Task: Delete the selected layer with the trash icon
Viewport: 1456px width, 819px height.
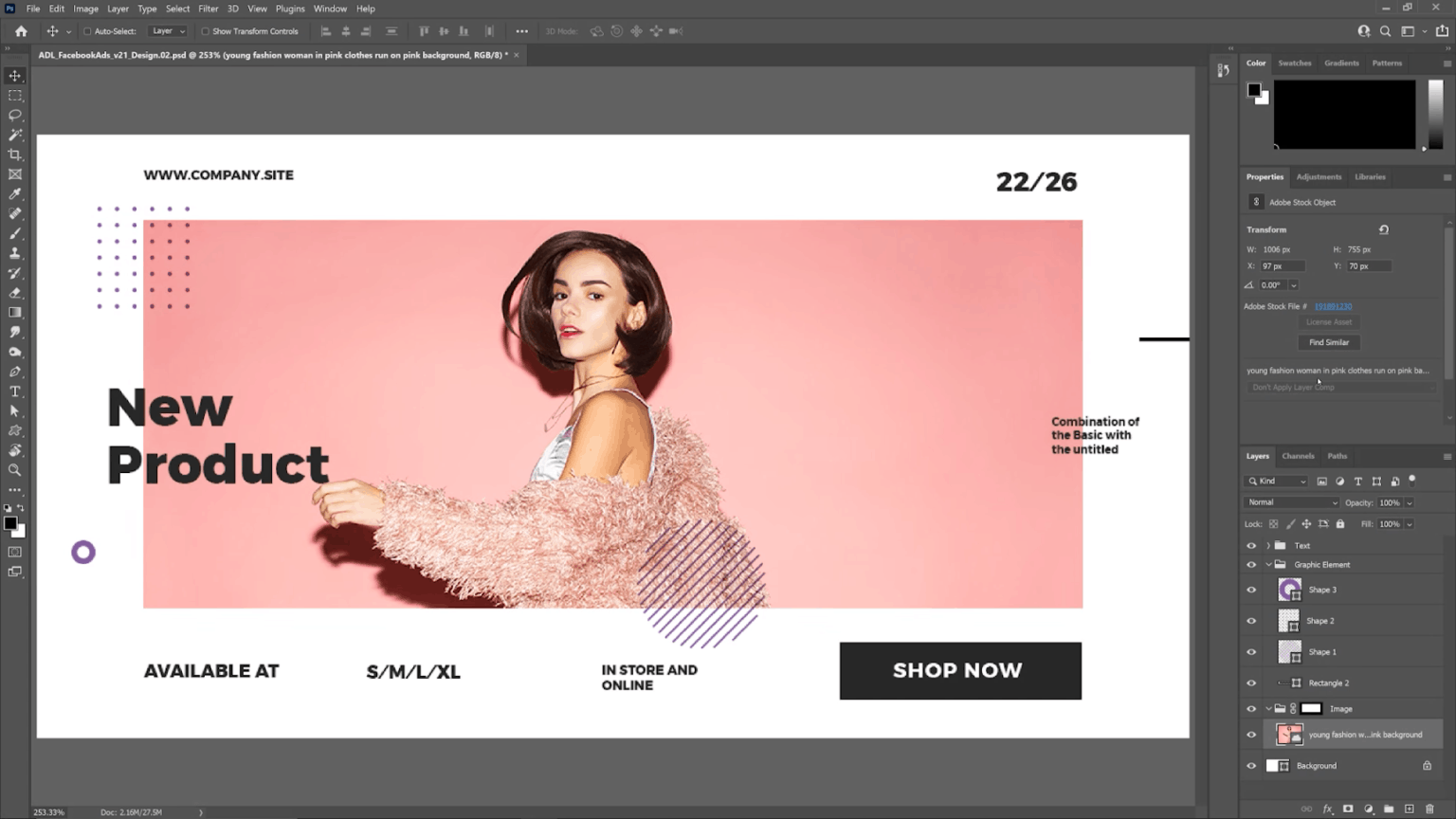Action: [1429, 809]
